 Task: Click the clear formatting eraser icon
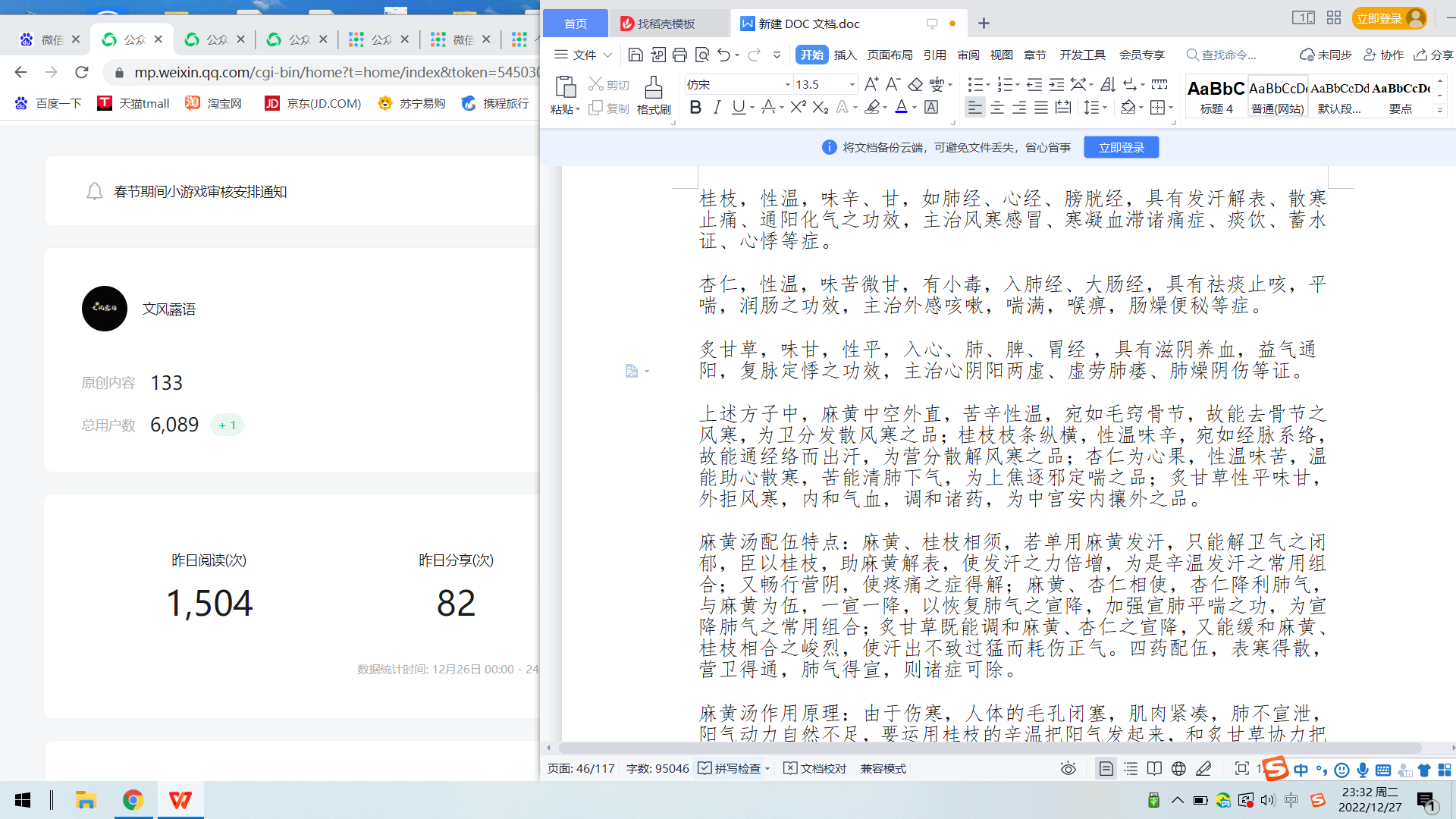coord(915,84)
